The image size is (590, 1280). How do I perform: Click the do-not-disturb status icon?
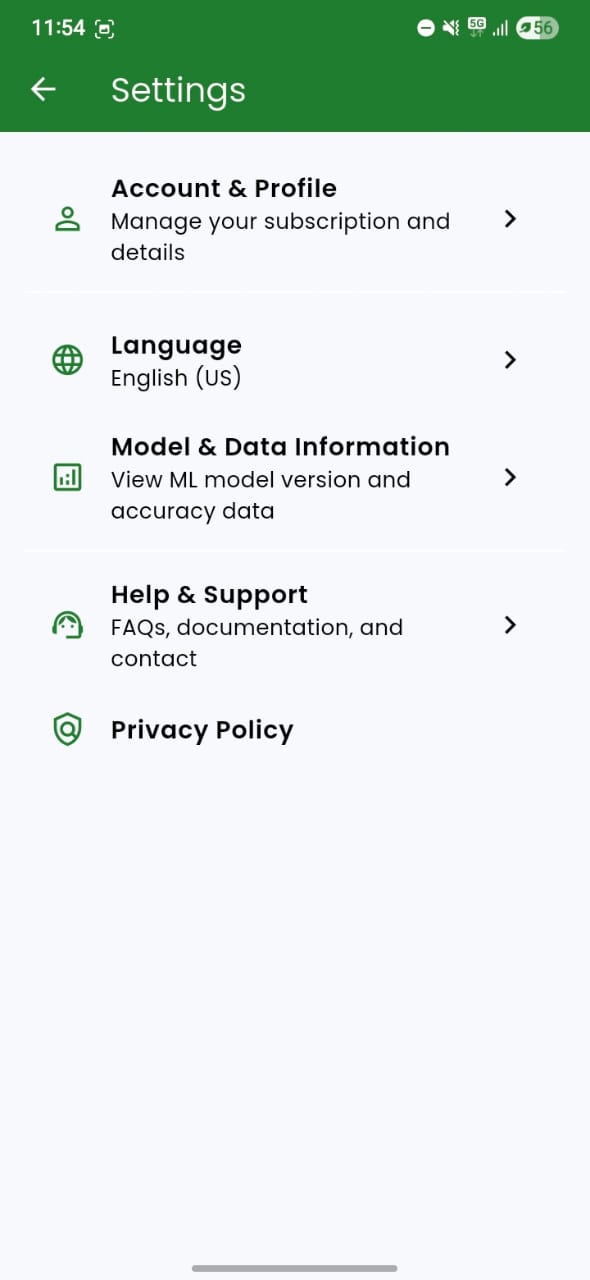425,28
